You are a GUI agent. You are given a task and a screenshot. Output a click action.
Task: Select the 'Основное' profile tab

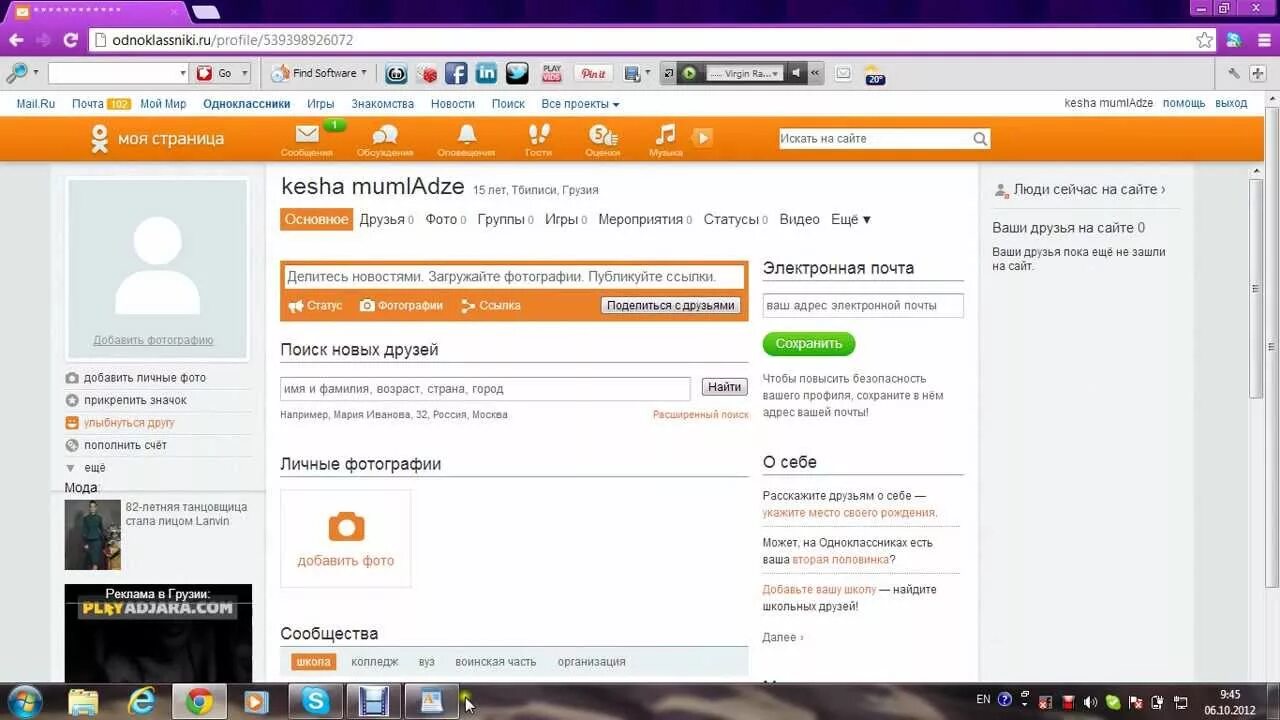(316, 219)
